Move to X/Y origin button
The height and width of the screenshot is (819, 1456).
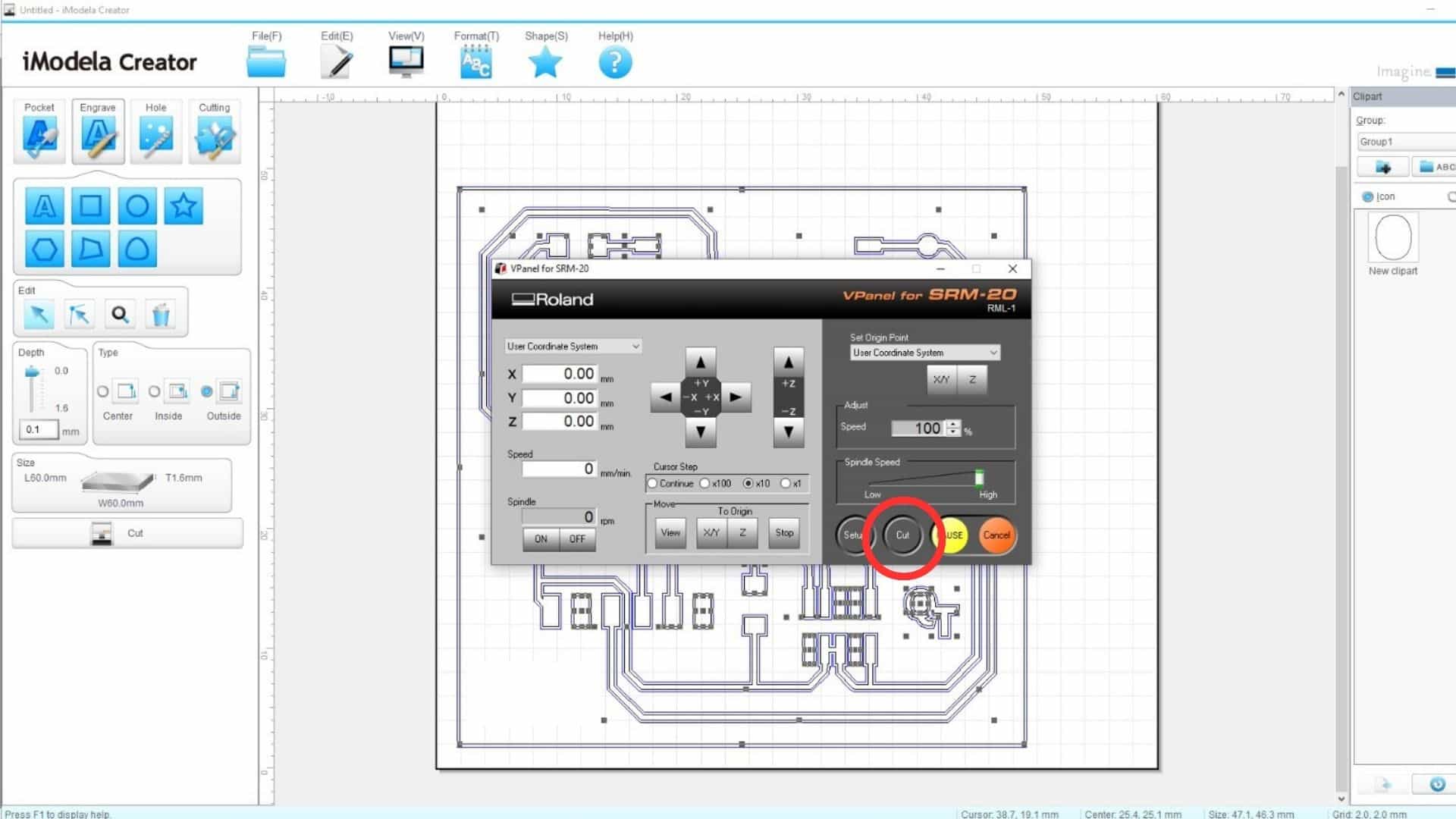(x=711, y=533)
